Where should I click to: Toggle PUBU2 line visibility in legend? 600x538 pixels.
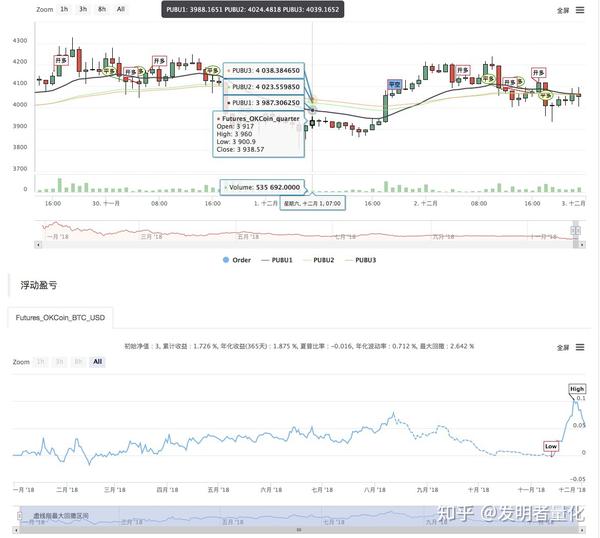[318, 260]
